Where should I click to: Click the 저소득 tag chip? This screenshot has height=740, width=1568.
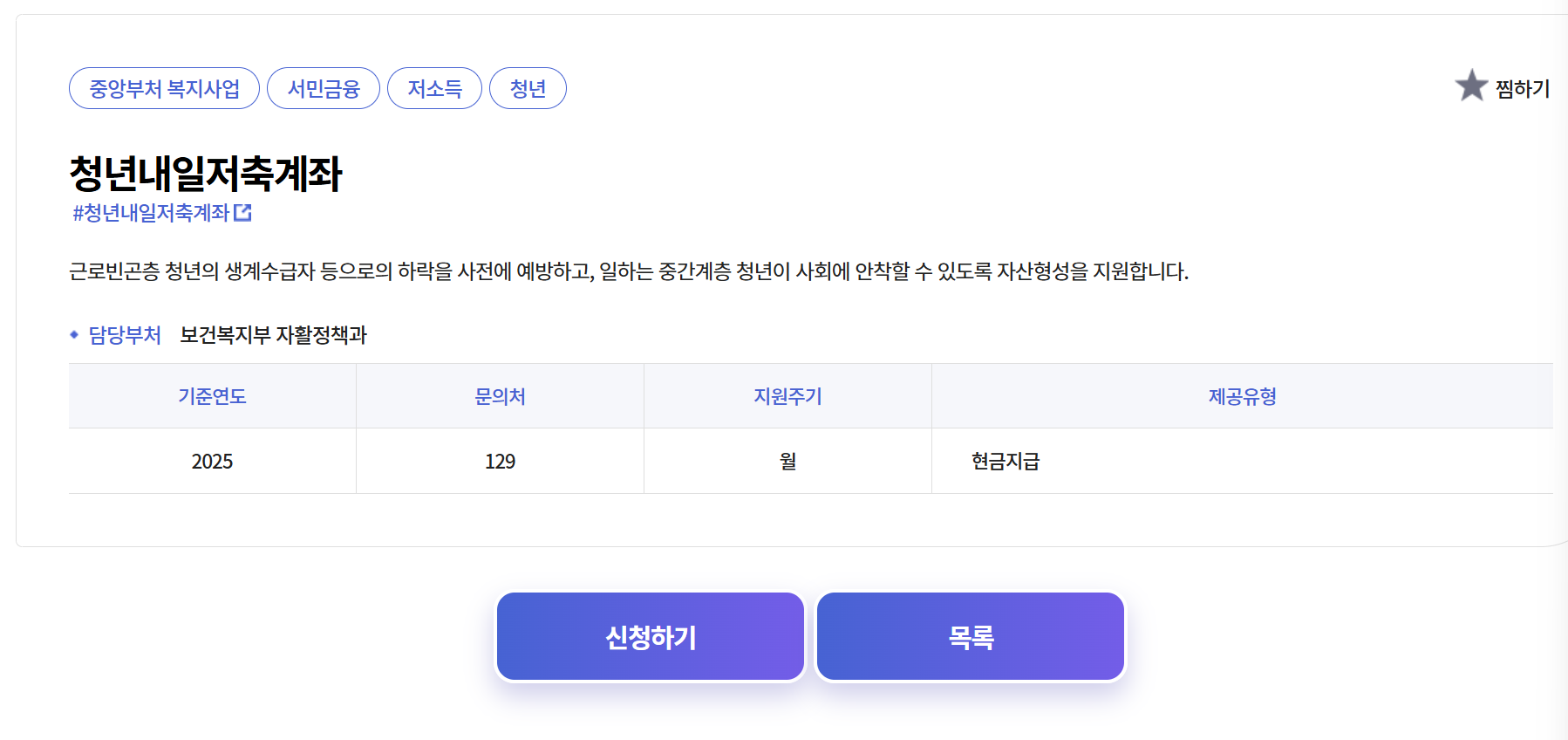pyautogui.click(x=435, y=87)
